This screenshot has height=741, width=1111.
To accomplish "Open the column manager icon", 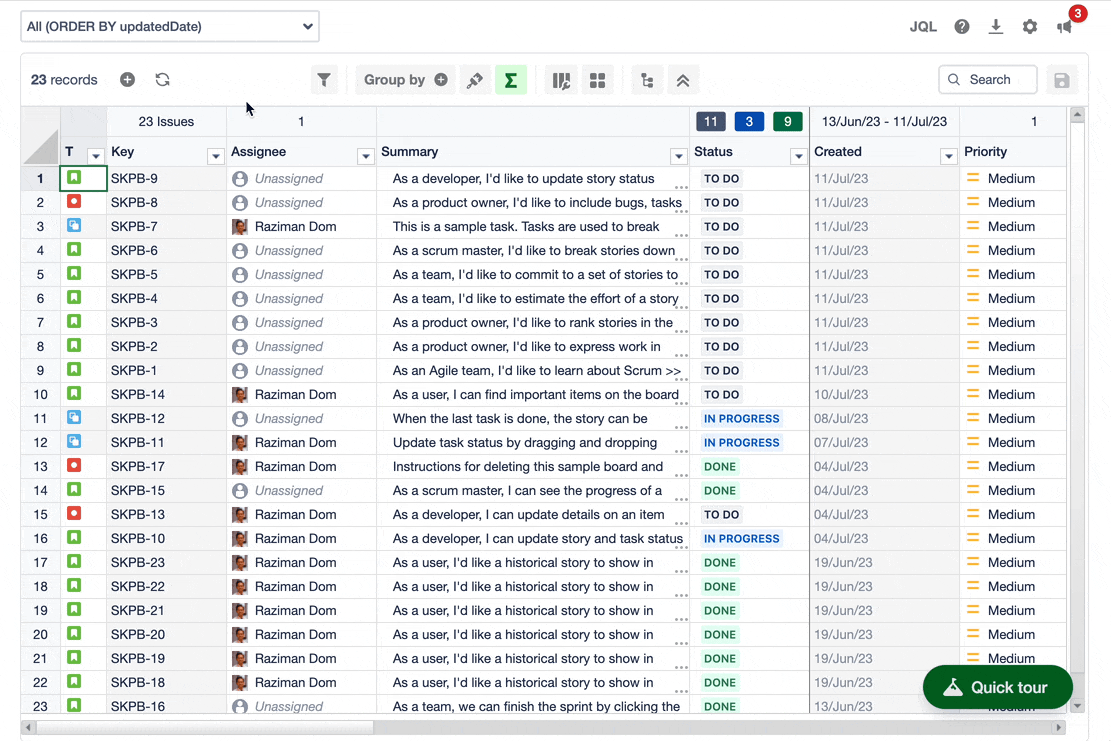I will (x=561, y=80).
